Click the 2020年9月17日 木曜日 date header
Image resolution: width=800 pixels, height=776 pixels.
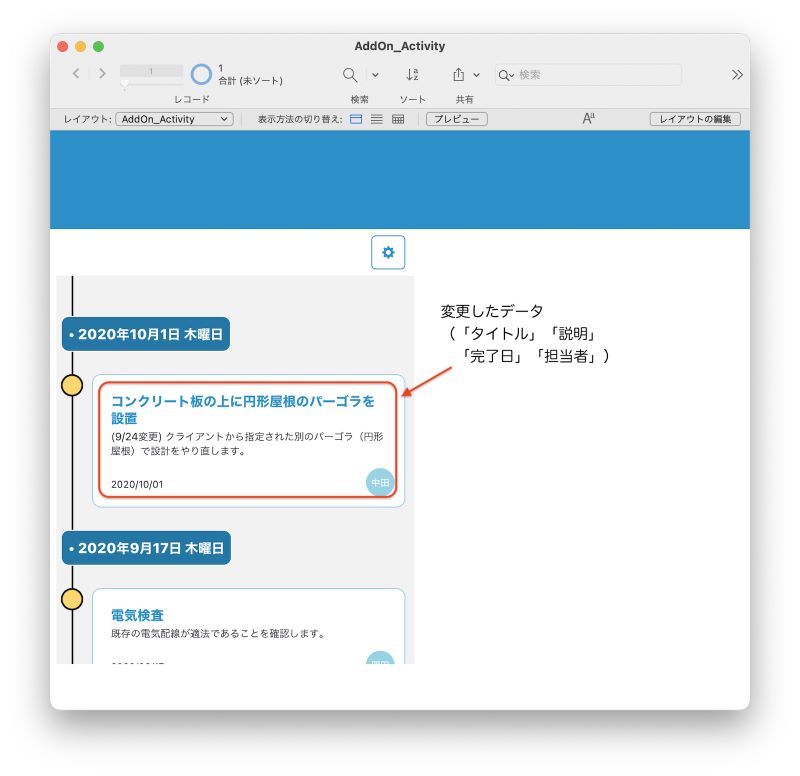[x=146, y=548]
